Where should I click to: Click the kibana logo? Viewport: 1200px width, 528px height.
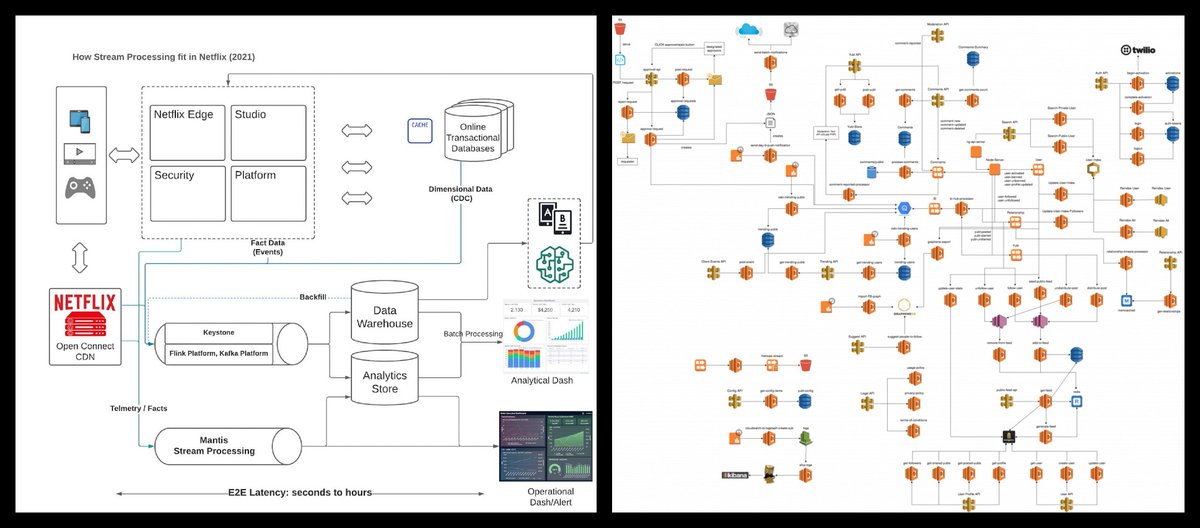pos(736,476)
